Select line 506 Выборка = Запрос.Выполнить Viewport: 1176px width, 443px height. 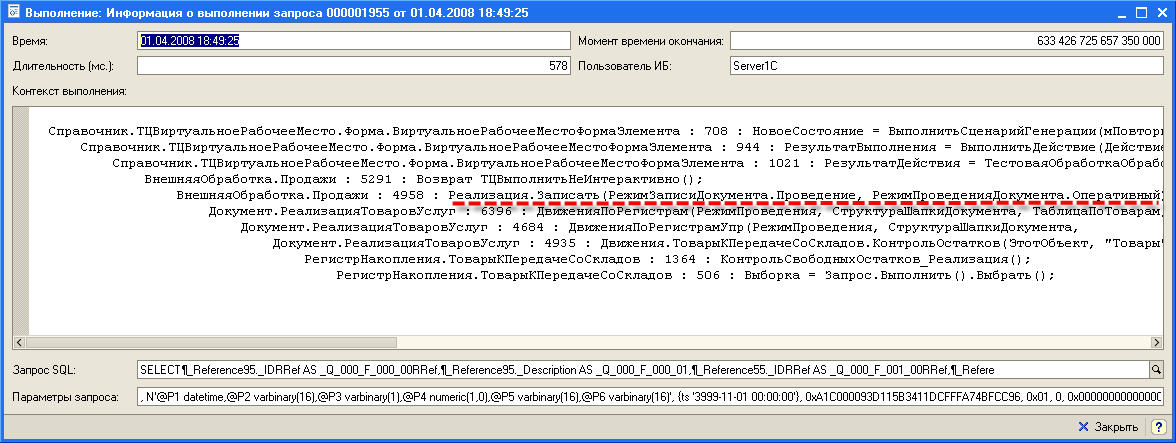click(x=695, y=275)
